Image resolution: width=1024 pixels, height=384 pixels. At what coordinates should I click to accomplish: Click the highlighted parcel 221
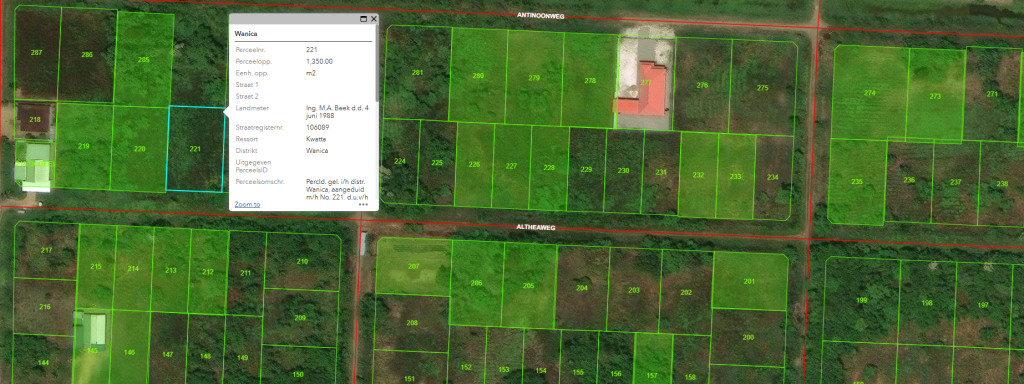click(195, 149)
